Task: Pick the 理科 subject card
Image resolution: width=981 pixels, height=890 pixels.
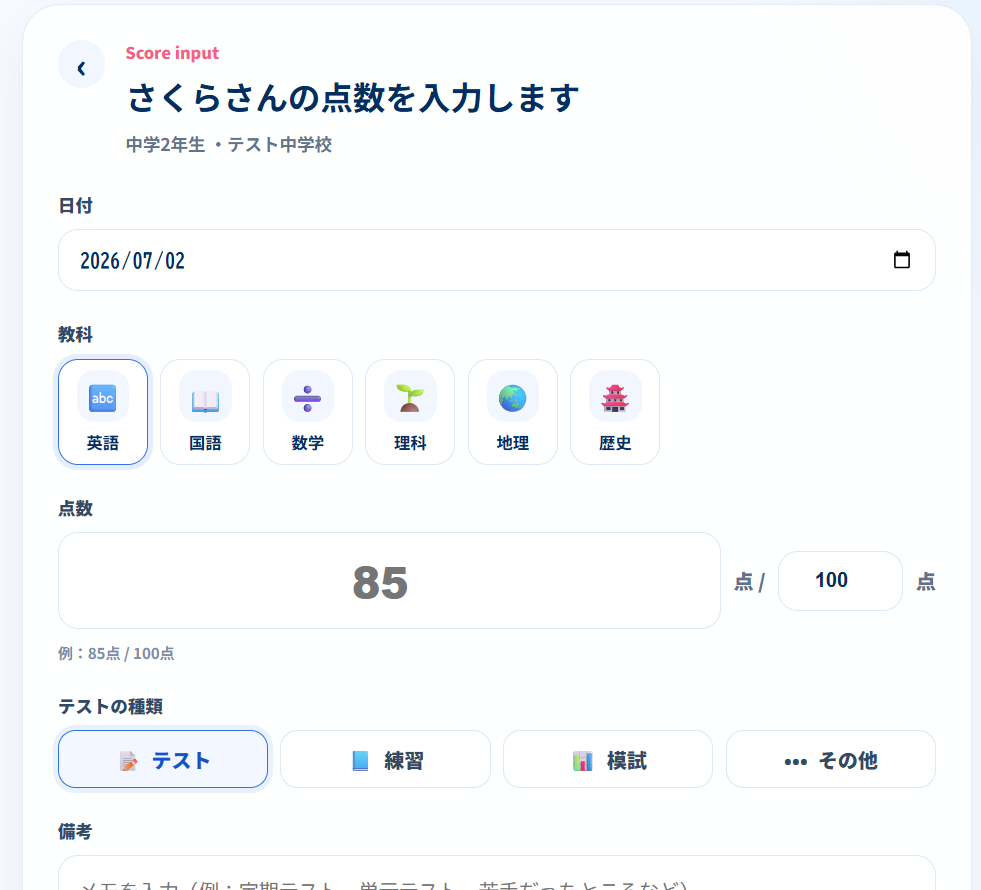Action: tap(410, 412)
